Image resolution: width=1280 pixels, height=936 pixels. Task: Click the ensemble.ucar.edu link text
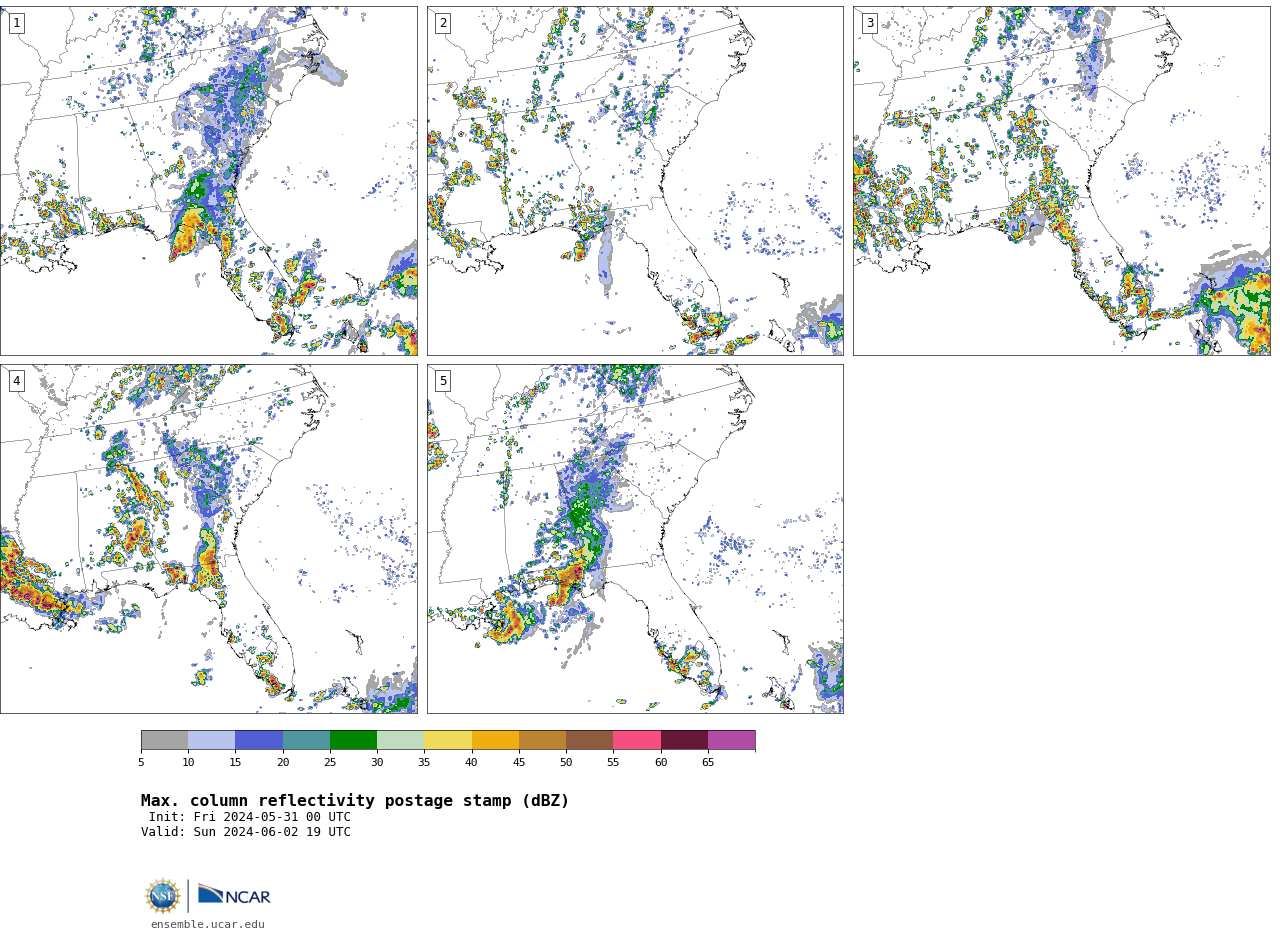(208, 925)
